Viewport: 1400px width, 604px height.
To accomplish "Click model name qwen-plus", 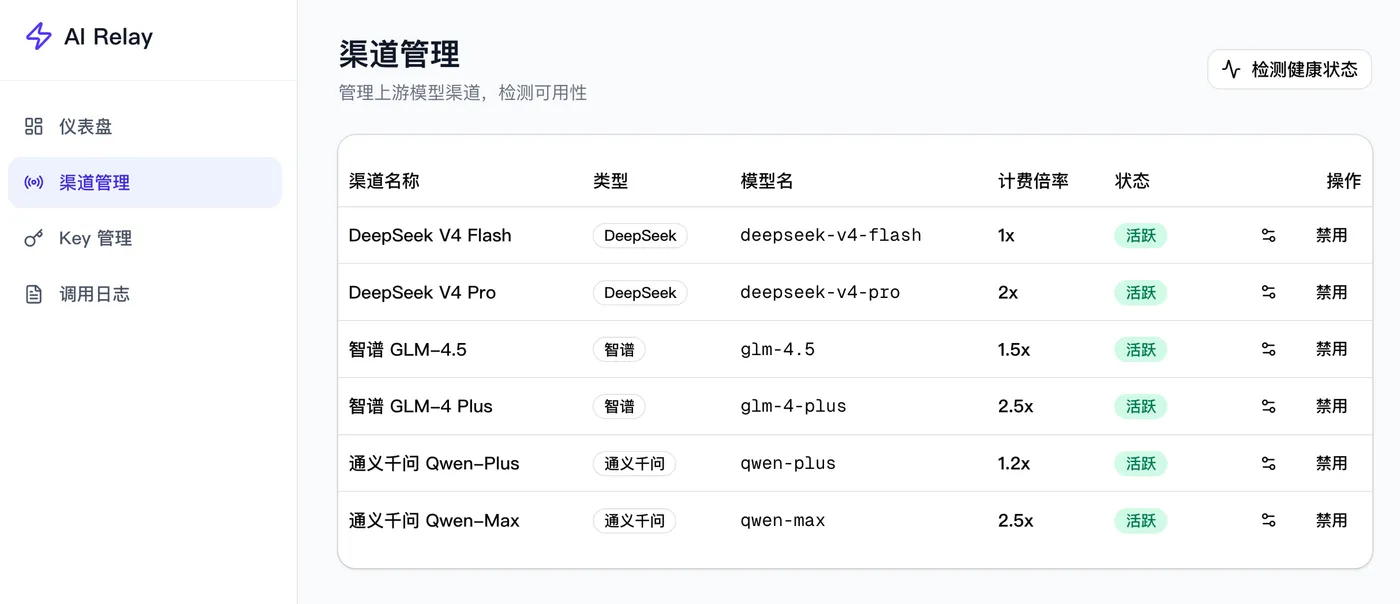I will pyautogui.click(x=788, y=463).
